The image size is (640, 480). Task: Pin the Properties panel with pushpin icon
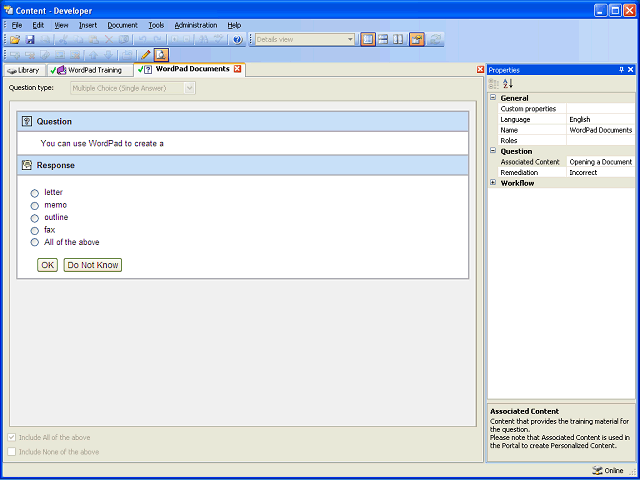pyautogui.click(x=621, y=70)
